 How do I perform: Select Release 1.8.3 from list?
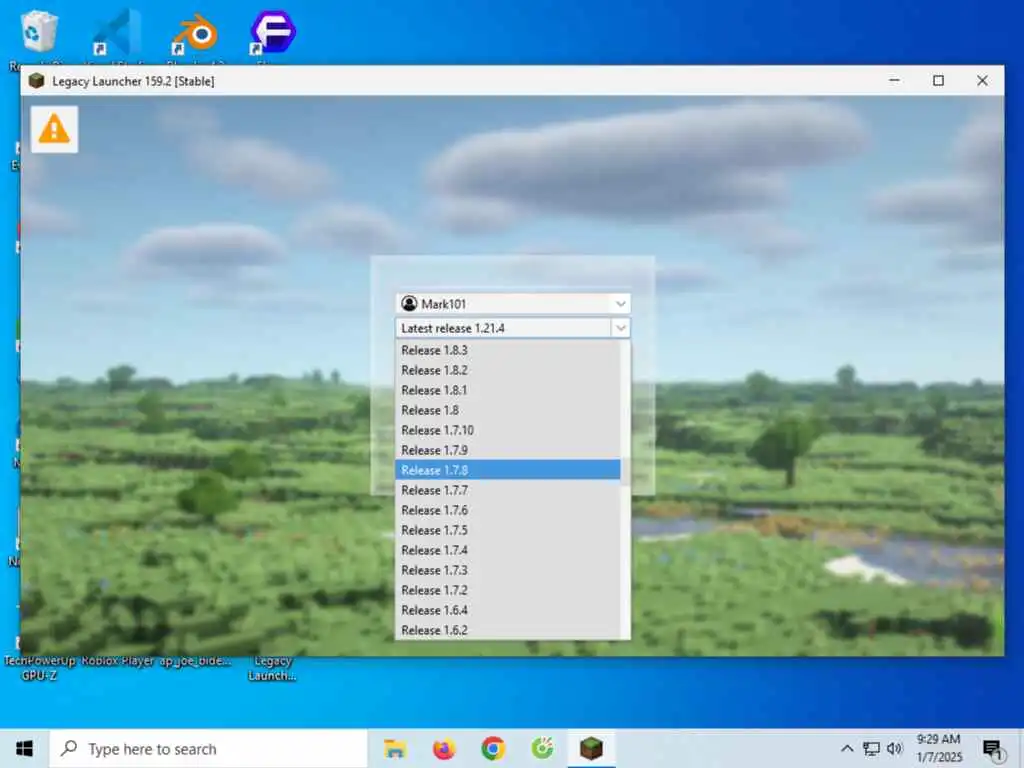point(507,350)
